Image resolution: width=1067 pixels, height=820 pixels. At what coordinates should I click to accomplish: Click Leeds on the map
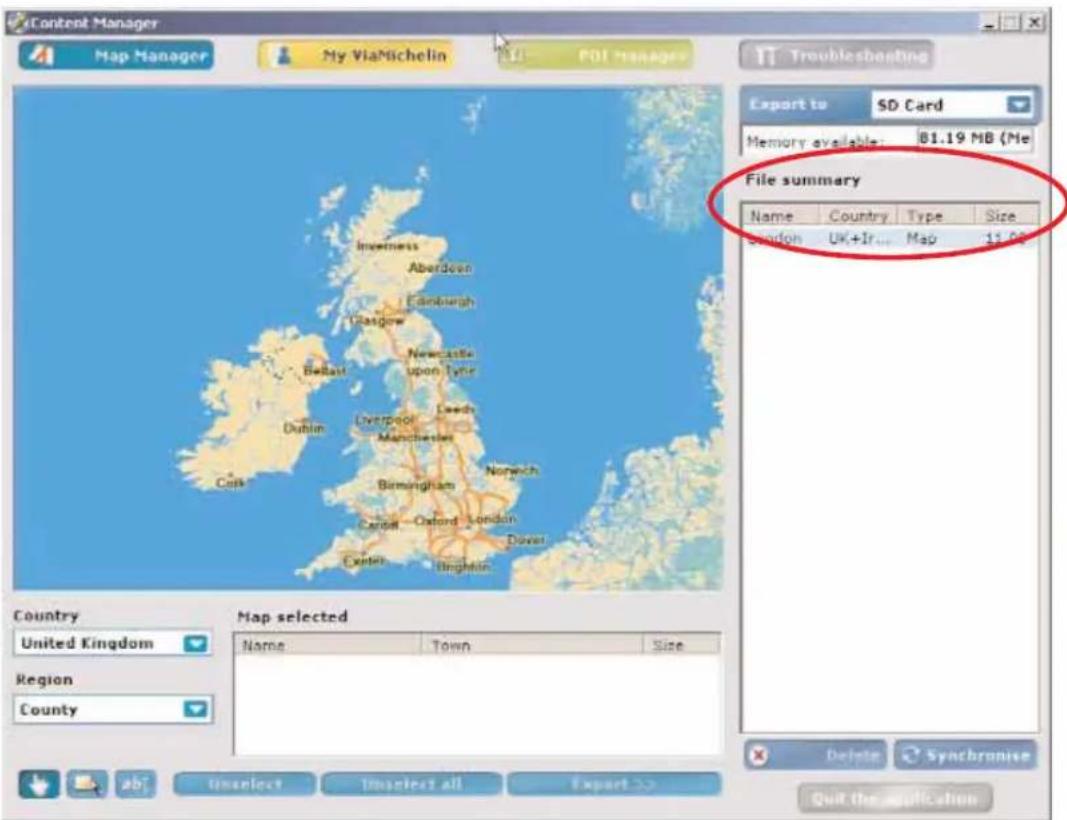pyautogui.click(x=456, y=409)
